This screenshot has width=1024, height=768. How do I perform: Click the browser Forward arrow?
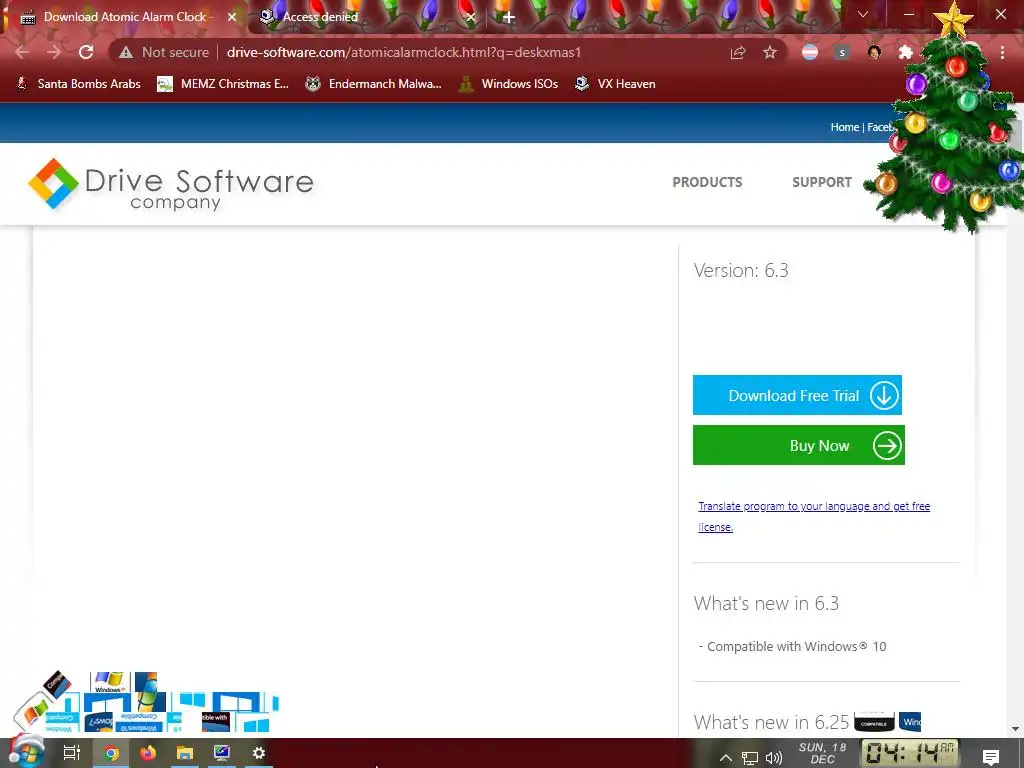point(54,52)
